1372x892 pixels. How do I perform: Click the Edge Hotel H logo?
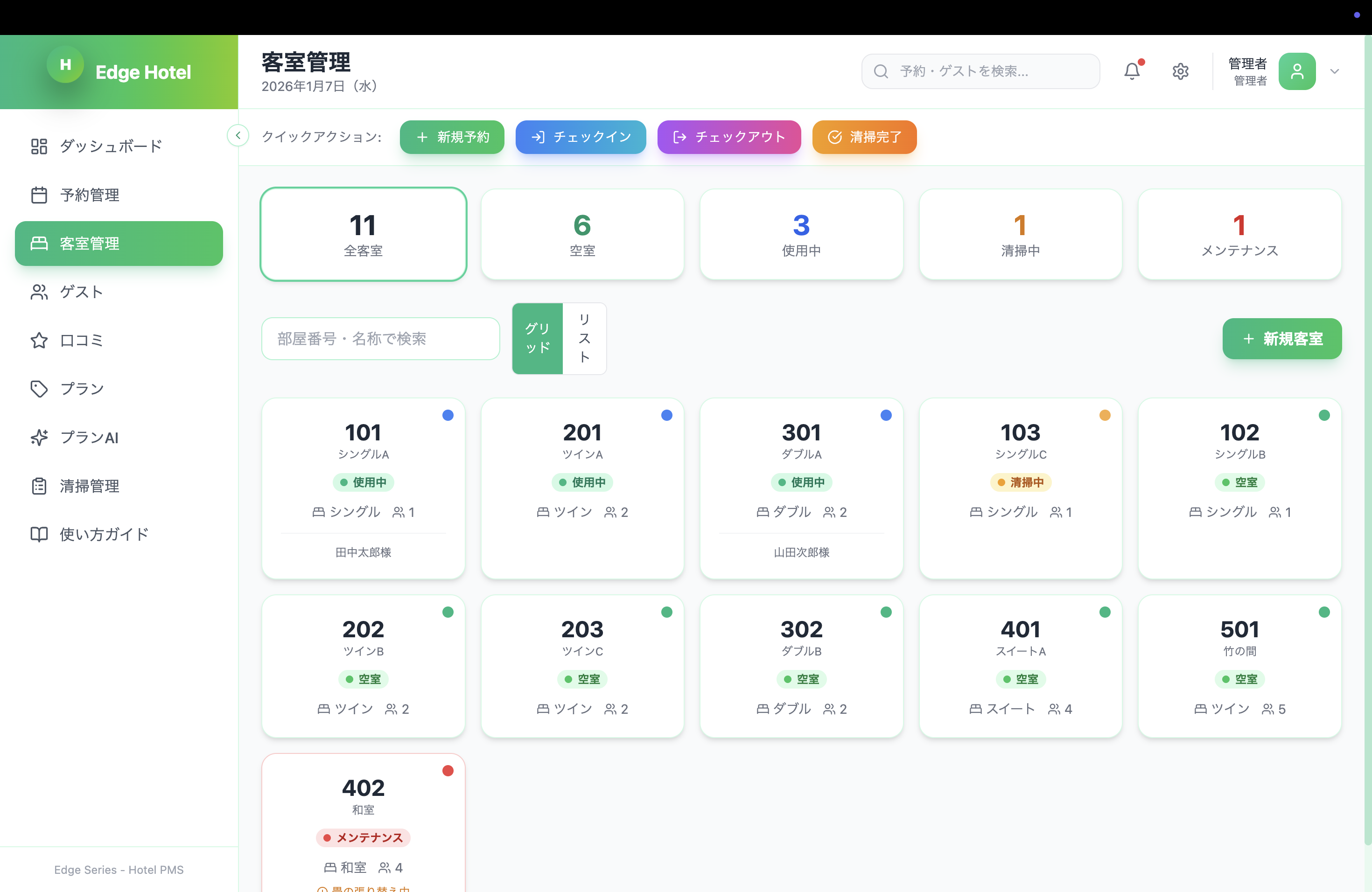tap(65, 65)
